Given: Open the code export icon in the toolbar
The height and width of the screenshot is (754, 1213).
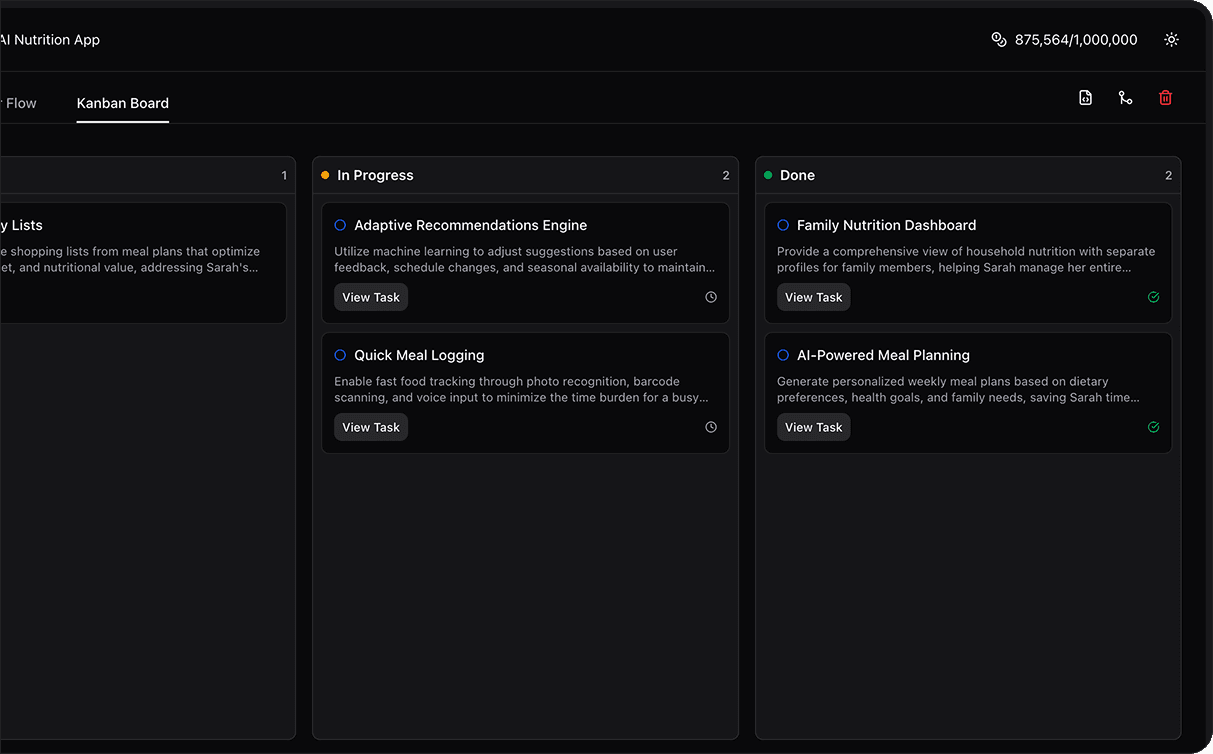Looking at the screenshot, I should pos(1085,97).
